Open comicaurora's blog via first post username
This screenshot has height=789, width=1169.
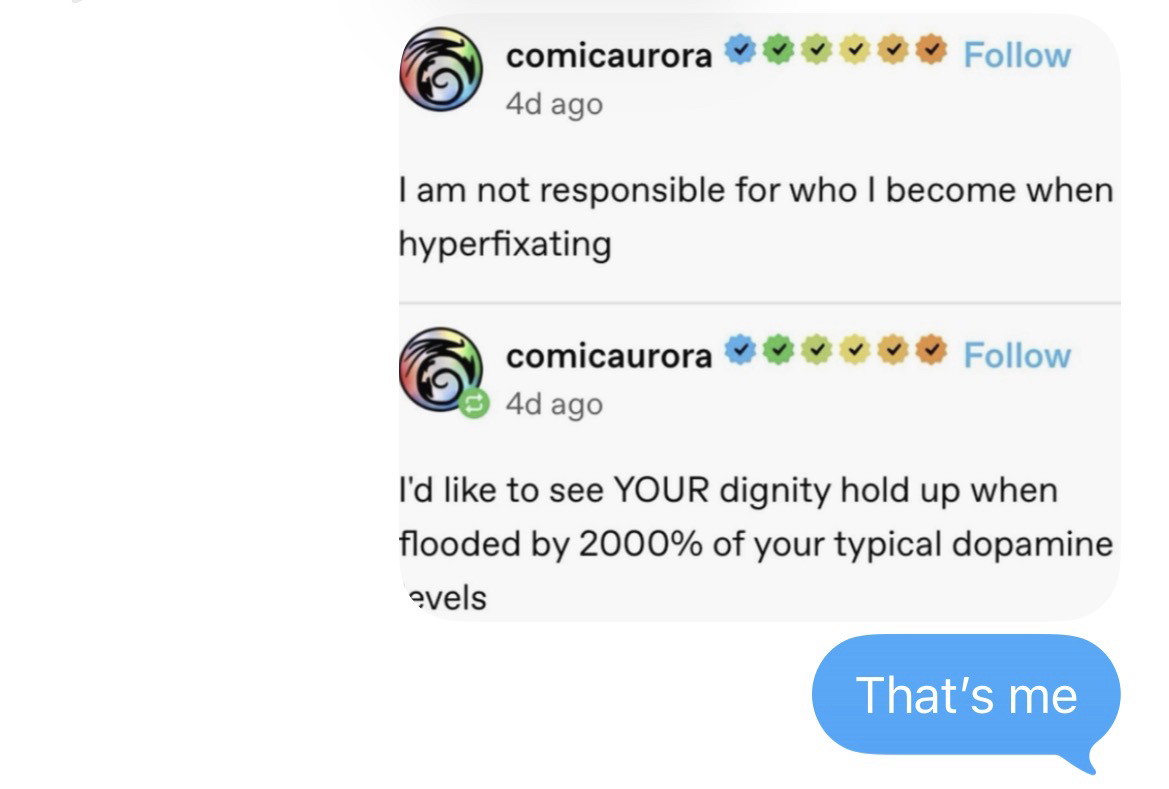click(x=609, y=56)
